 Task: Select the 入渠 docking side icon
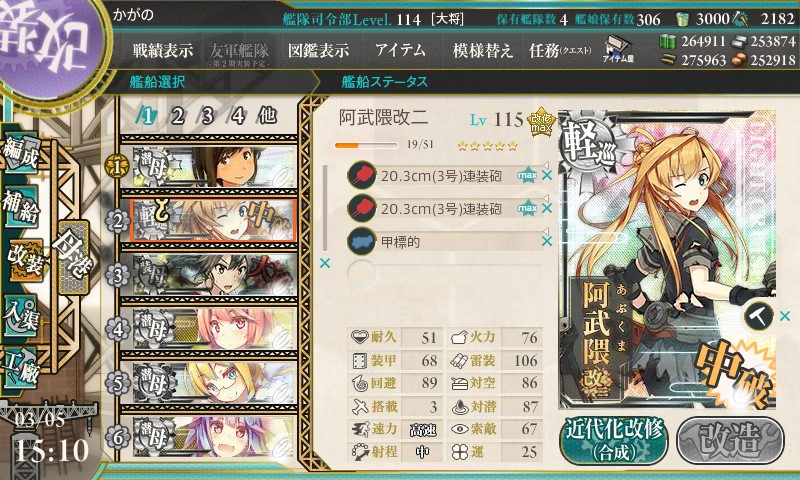tap(21, 316)
